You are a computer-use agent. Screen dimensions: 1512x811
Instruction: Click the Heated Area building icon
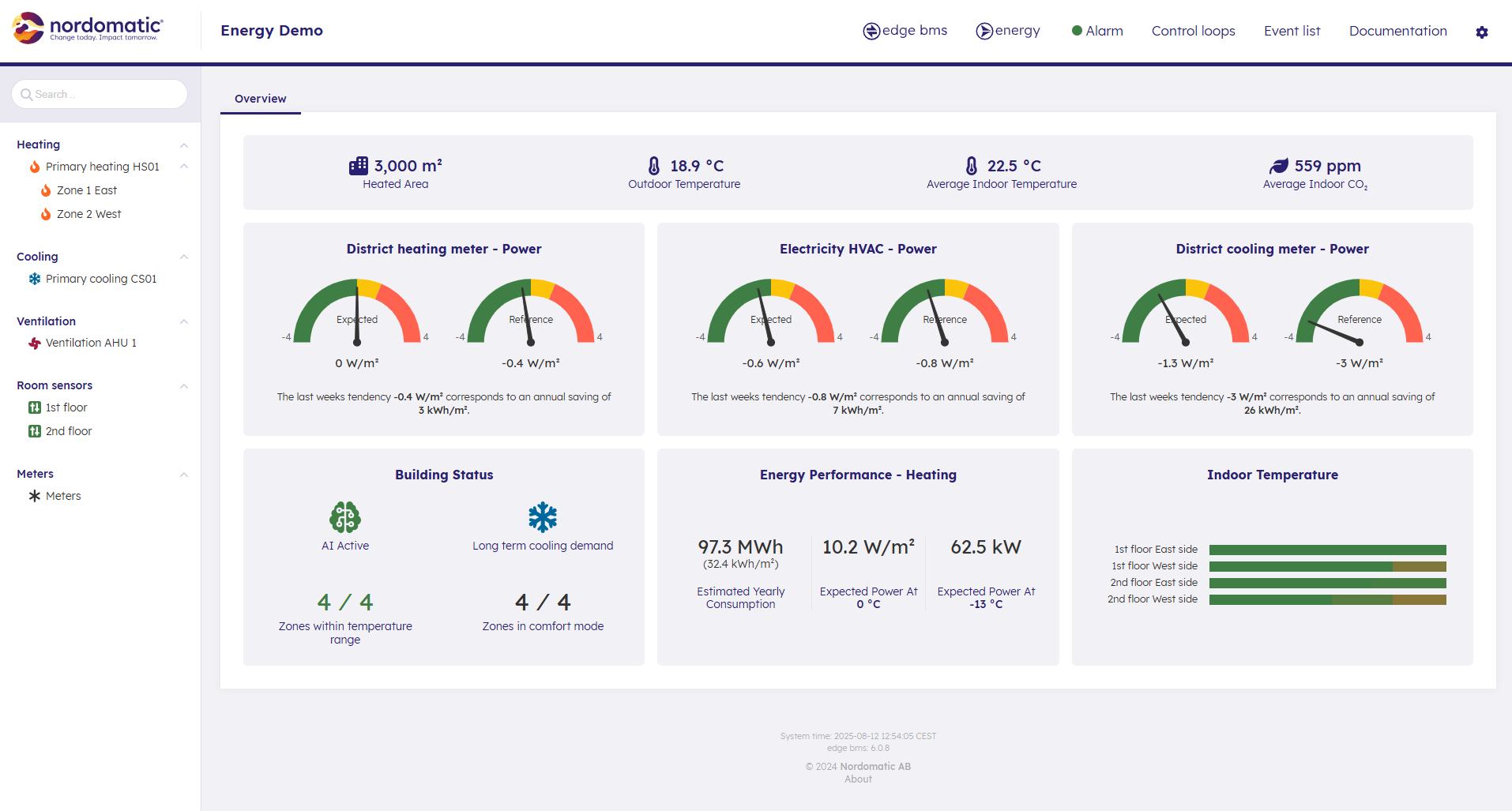359,166
